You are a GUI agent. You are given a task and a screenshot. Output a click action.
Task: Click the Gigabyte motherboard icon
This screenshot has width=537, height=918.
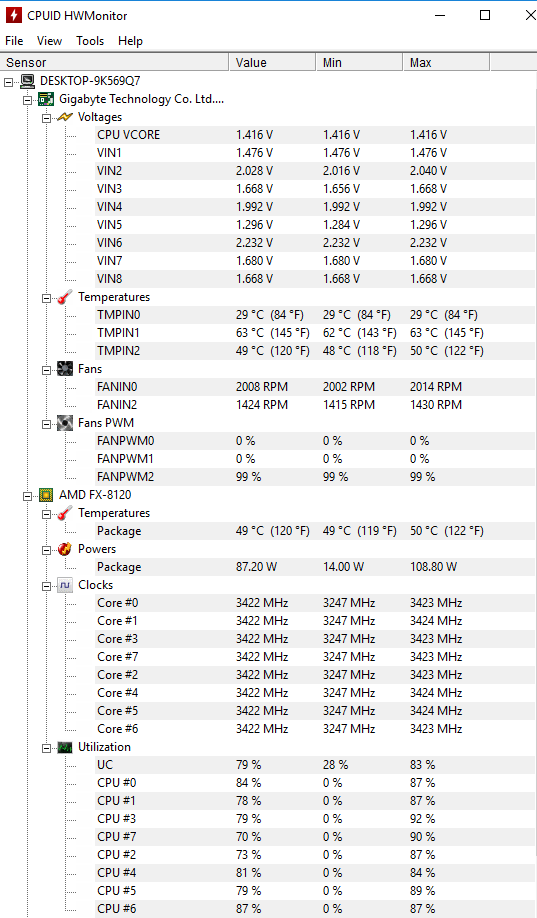click(x=46, y=99)
